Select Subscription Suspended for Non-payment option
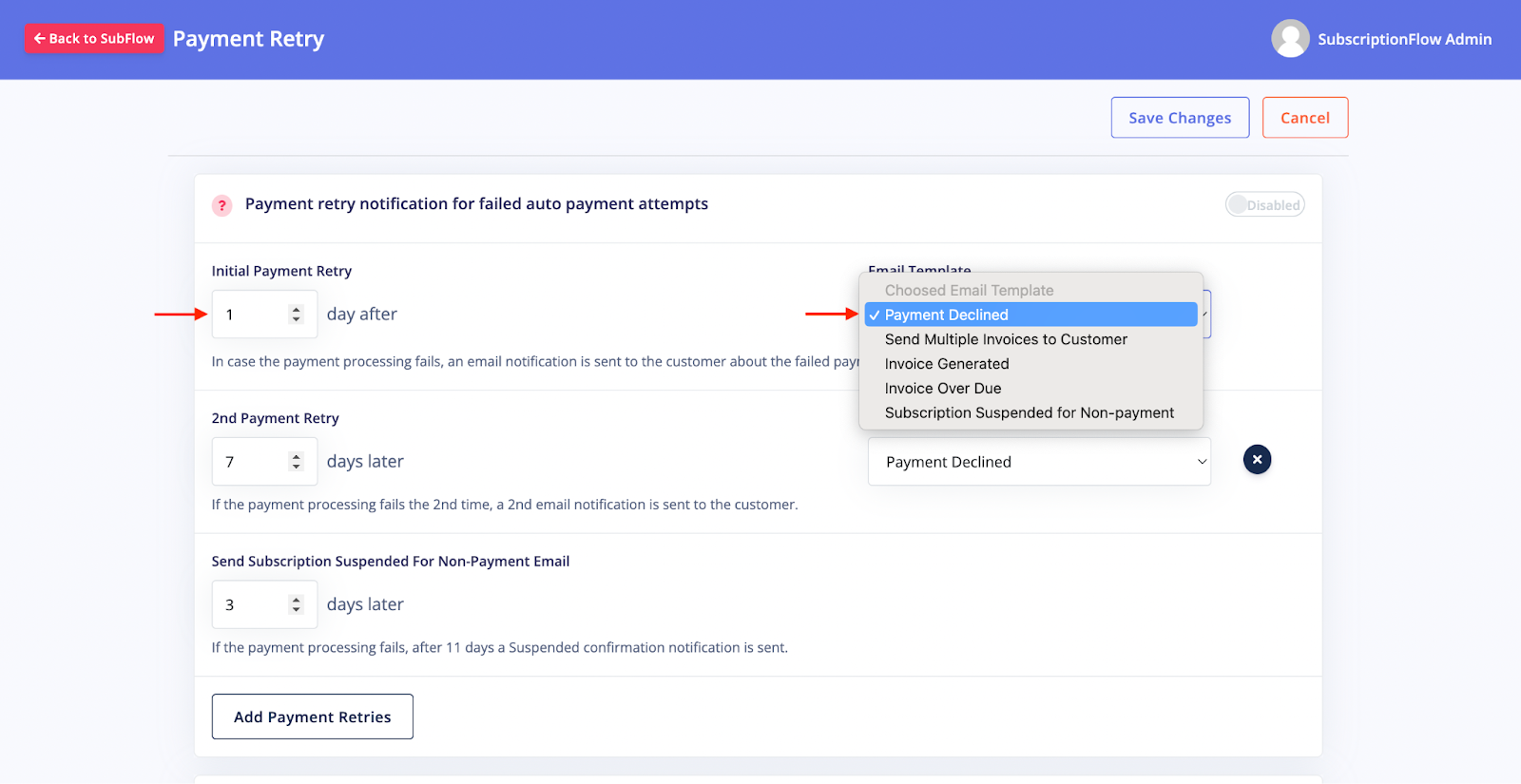This screenshot has width=1521, height=784. tap(1030, 412)
